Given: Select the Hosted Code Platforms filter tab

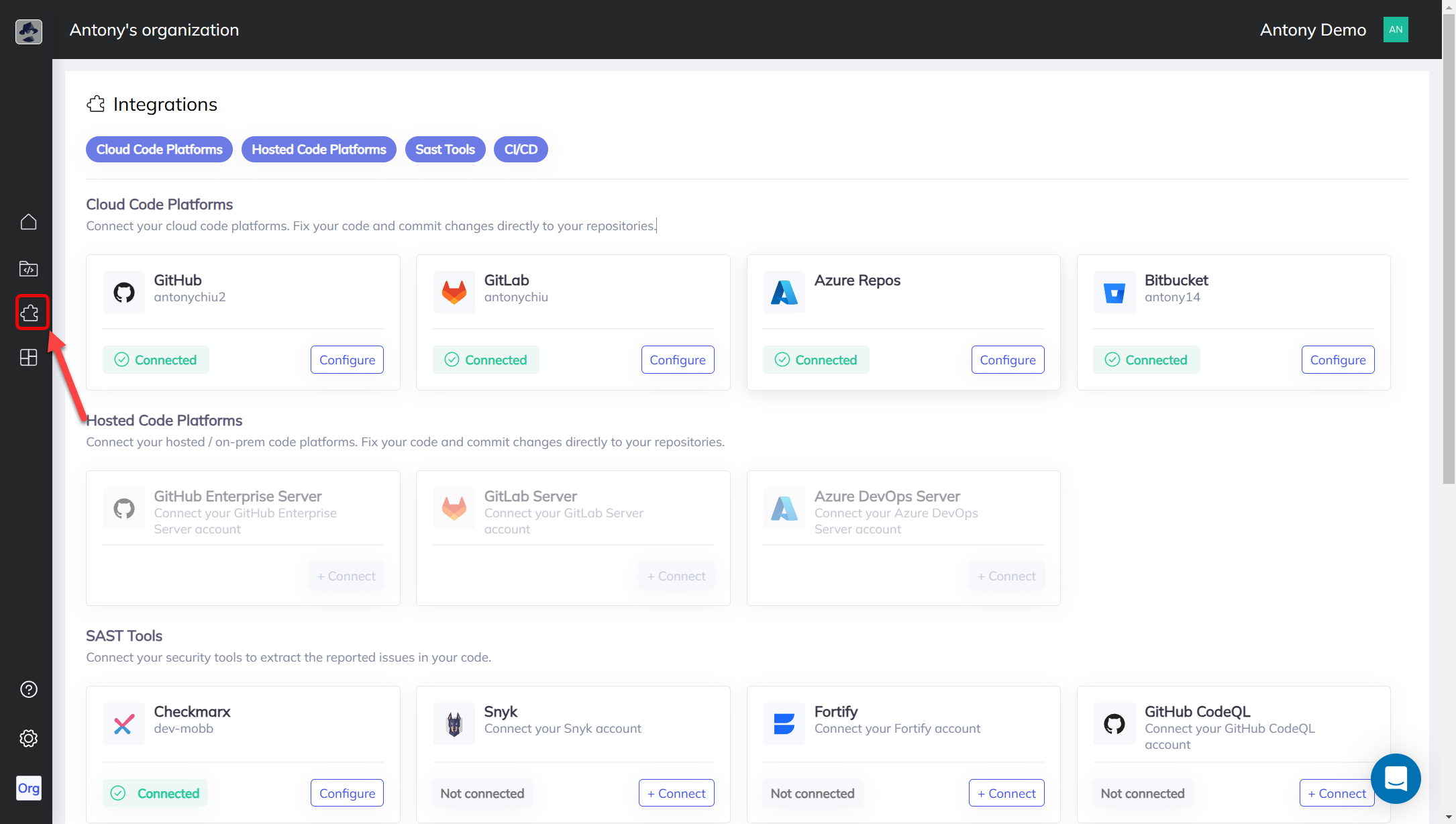Looking at the screenshot, I should (x=319, y=149).
